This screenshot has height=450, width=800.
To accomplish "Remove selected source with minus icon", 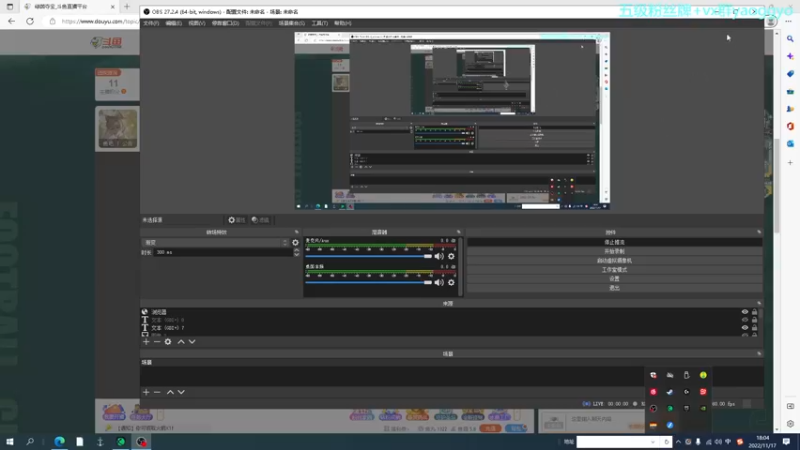I will (157, 341).
